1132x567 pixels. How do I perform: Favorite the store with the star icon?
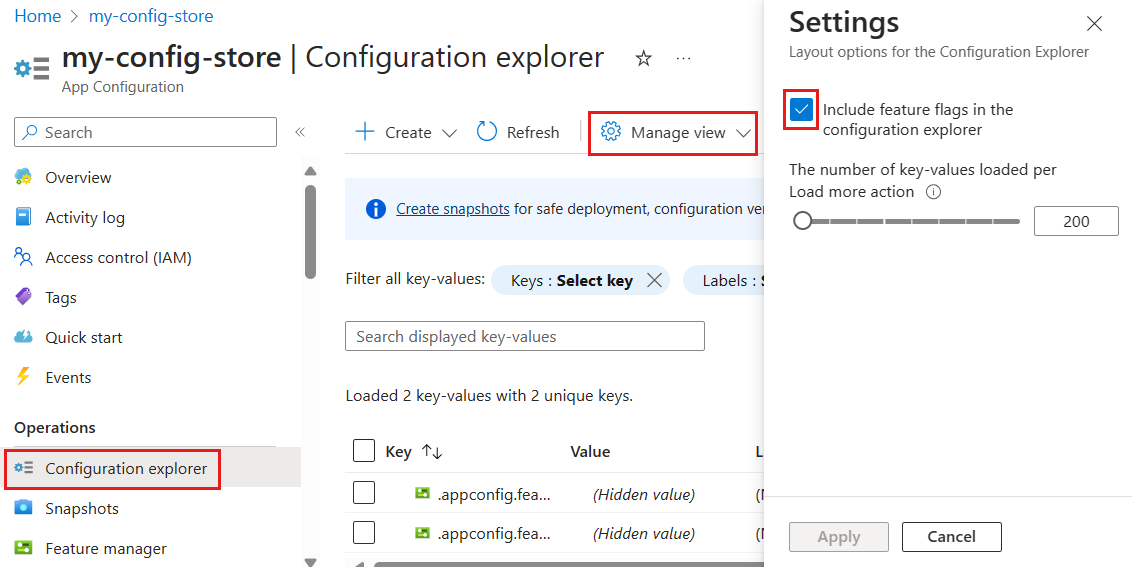(644, 59)
